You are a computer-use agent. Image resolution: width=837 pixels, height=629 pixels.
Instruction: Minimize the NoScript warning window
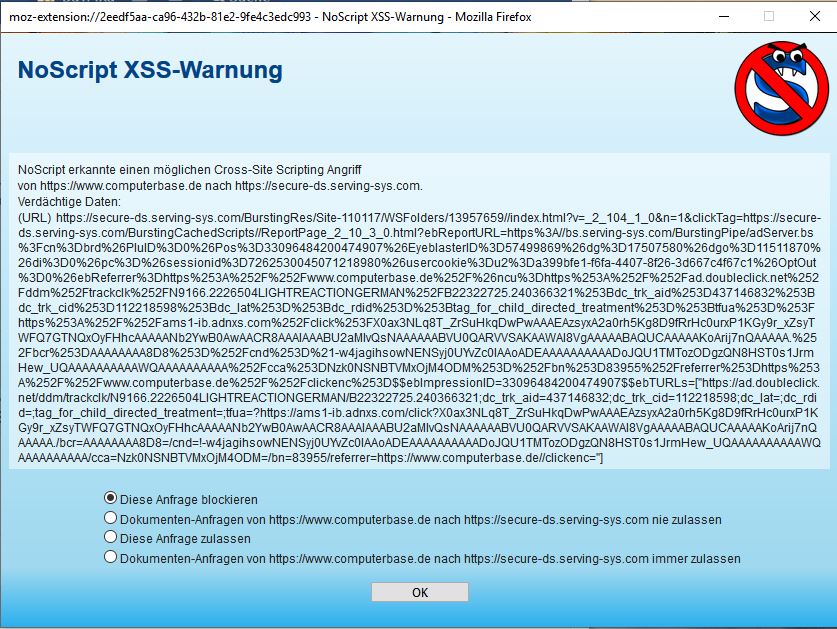[x=724, y=17]
